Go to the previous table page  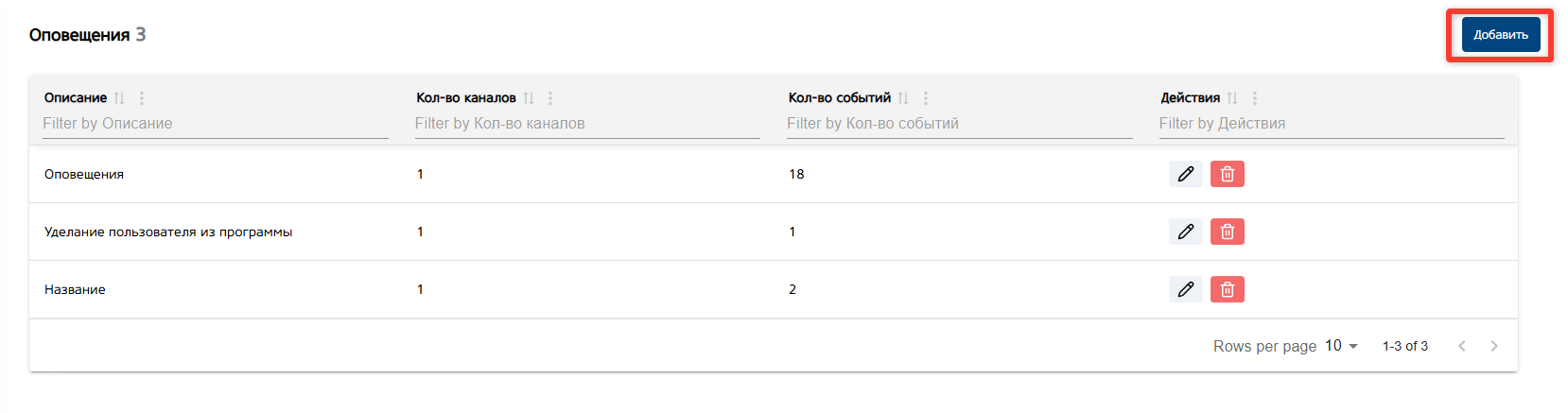(1462, 346)
